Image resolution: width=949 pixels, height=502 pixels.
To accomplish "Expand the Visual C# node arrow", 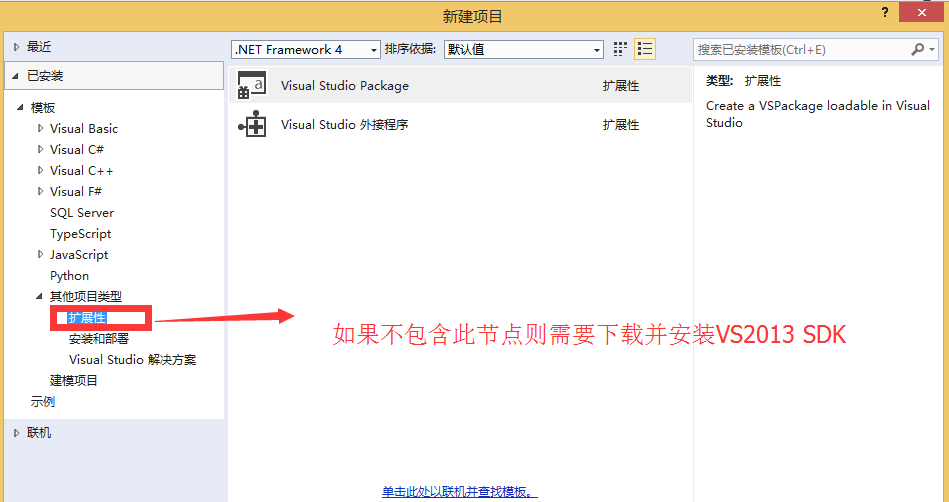I will 41,149.
